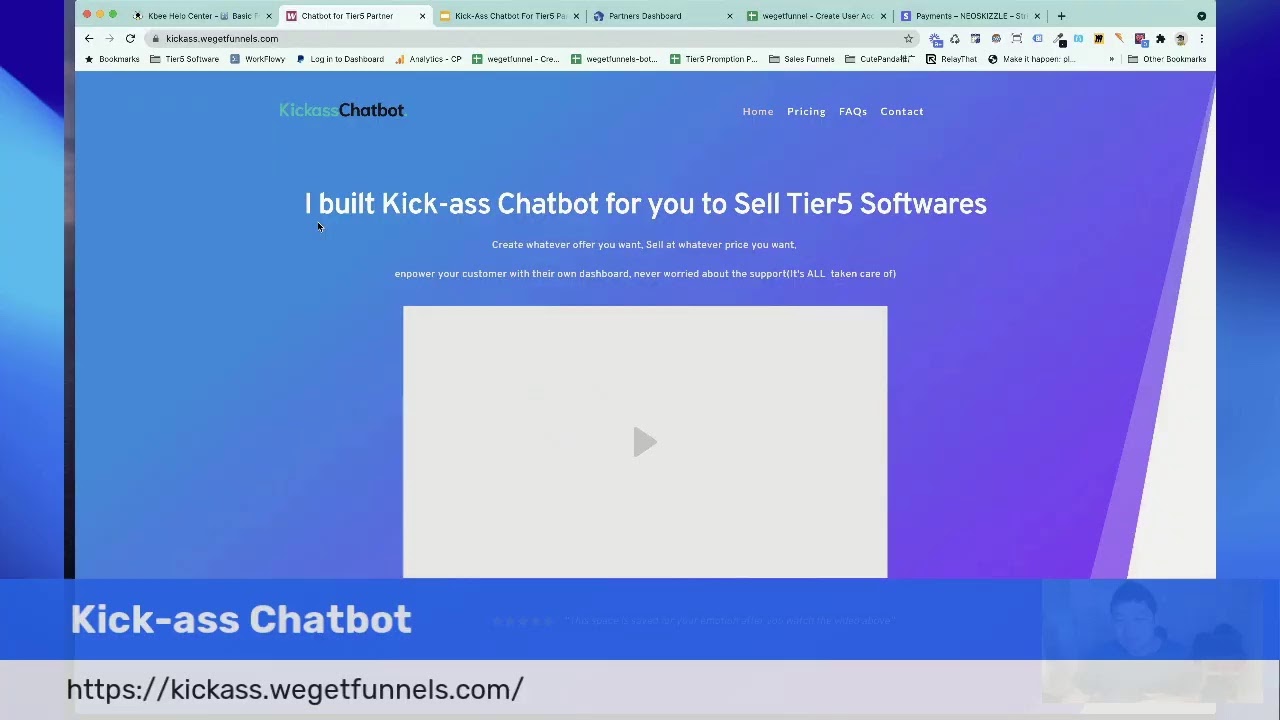Open the FAQs navigation link
The width and height of the screenshot is (1280, 720).
point(853,111)
